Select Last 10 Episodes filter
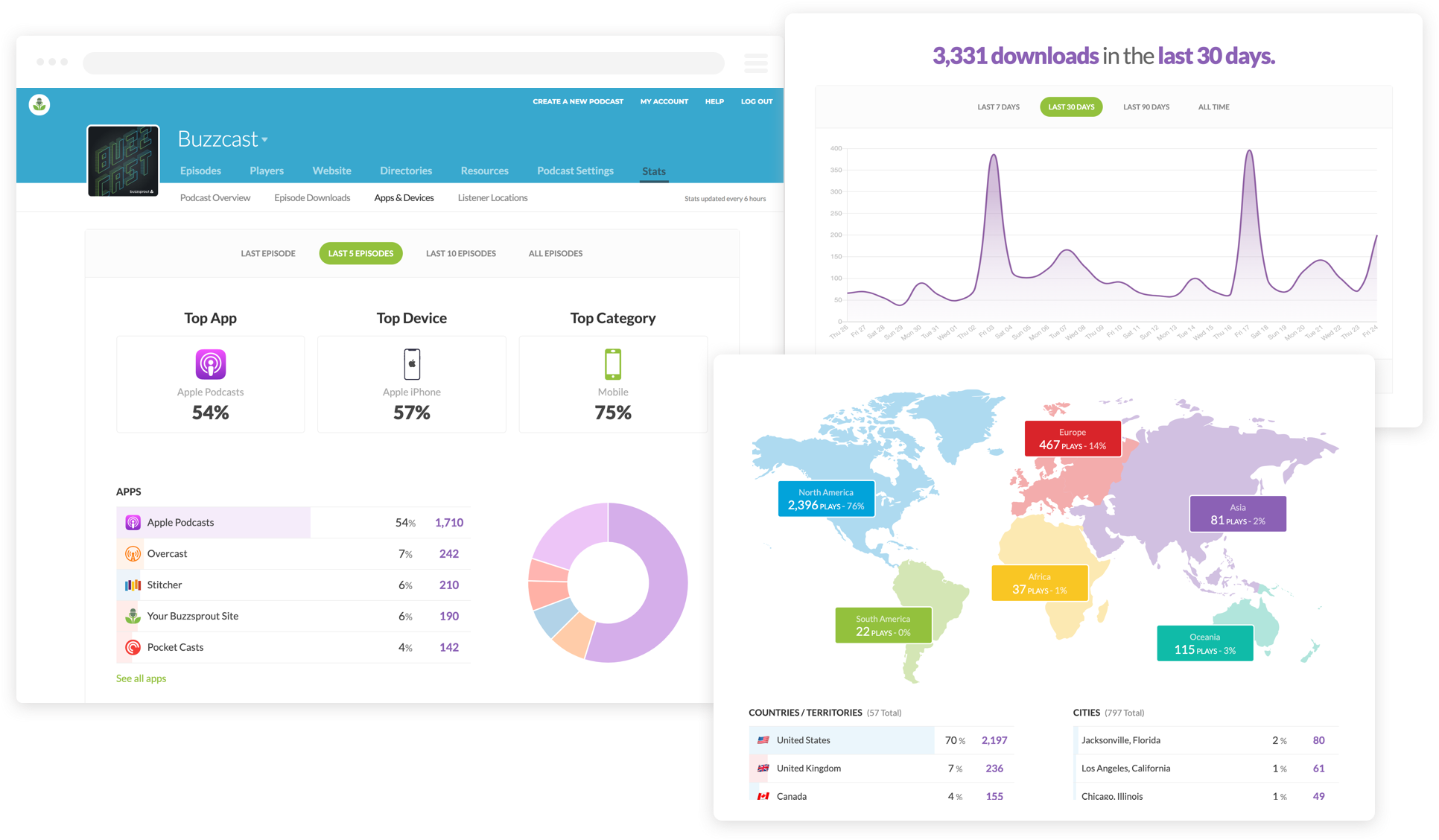The width and height of the screenshot is (1439, 840). coord(461,254)
